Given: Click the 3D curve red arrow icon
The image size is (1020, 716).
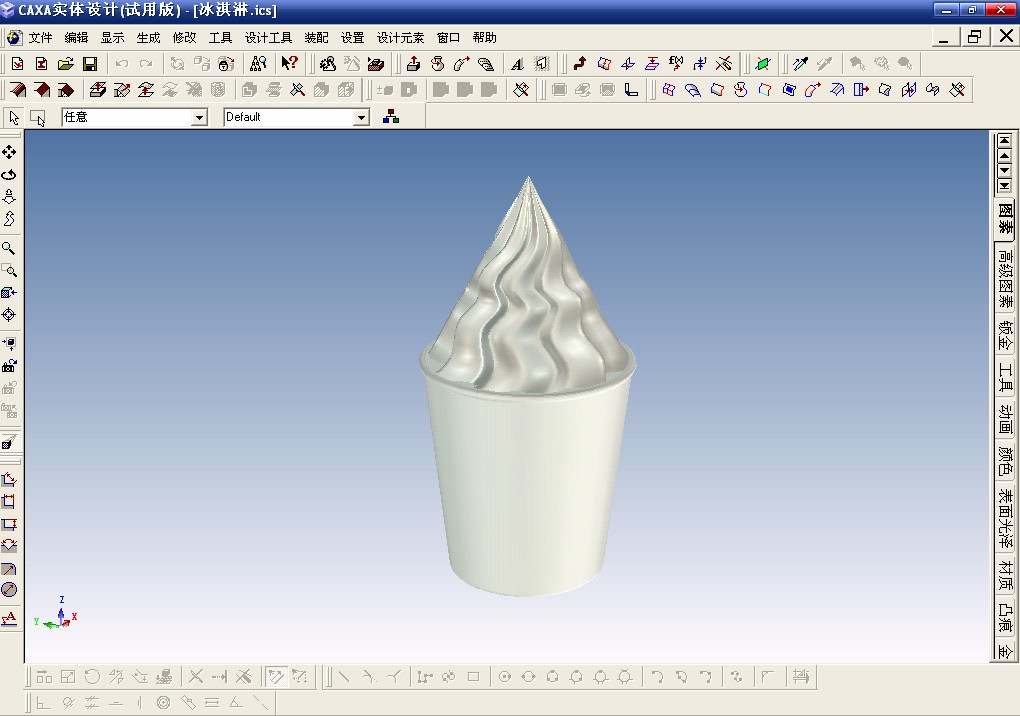Looking at the screenshot, I should click(579, 64).
